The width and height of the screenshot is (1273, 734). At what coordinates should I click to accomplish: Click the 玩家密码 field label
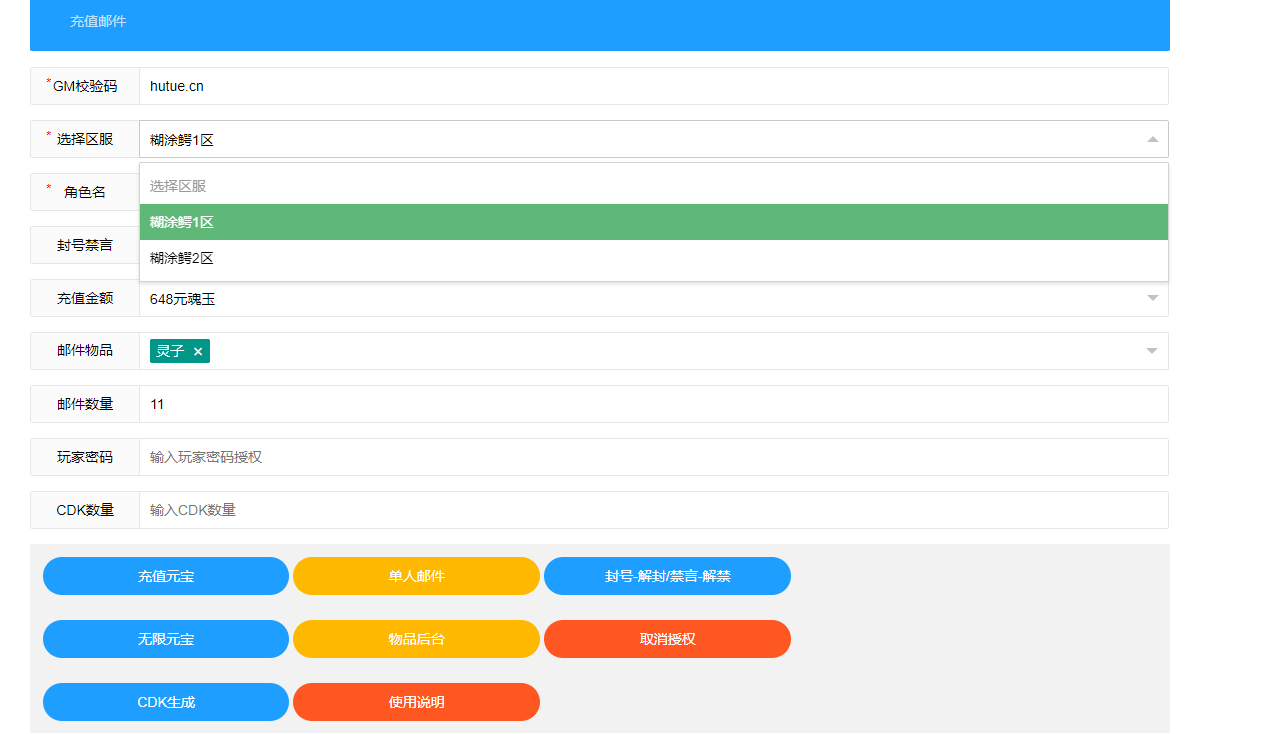pyautogui.click(x=85, y=457)
